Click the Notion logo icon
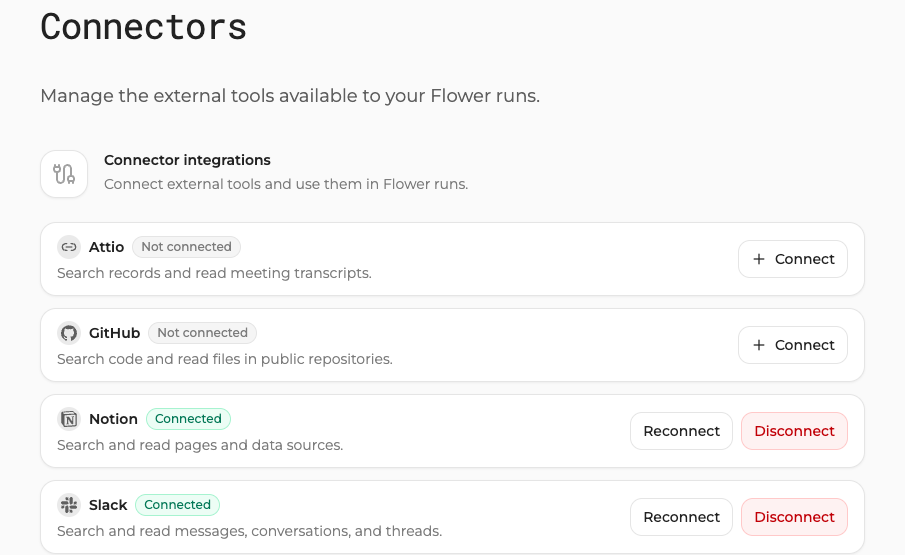The image size is (905, 555). [x=69, y=419]
